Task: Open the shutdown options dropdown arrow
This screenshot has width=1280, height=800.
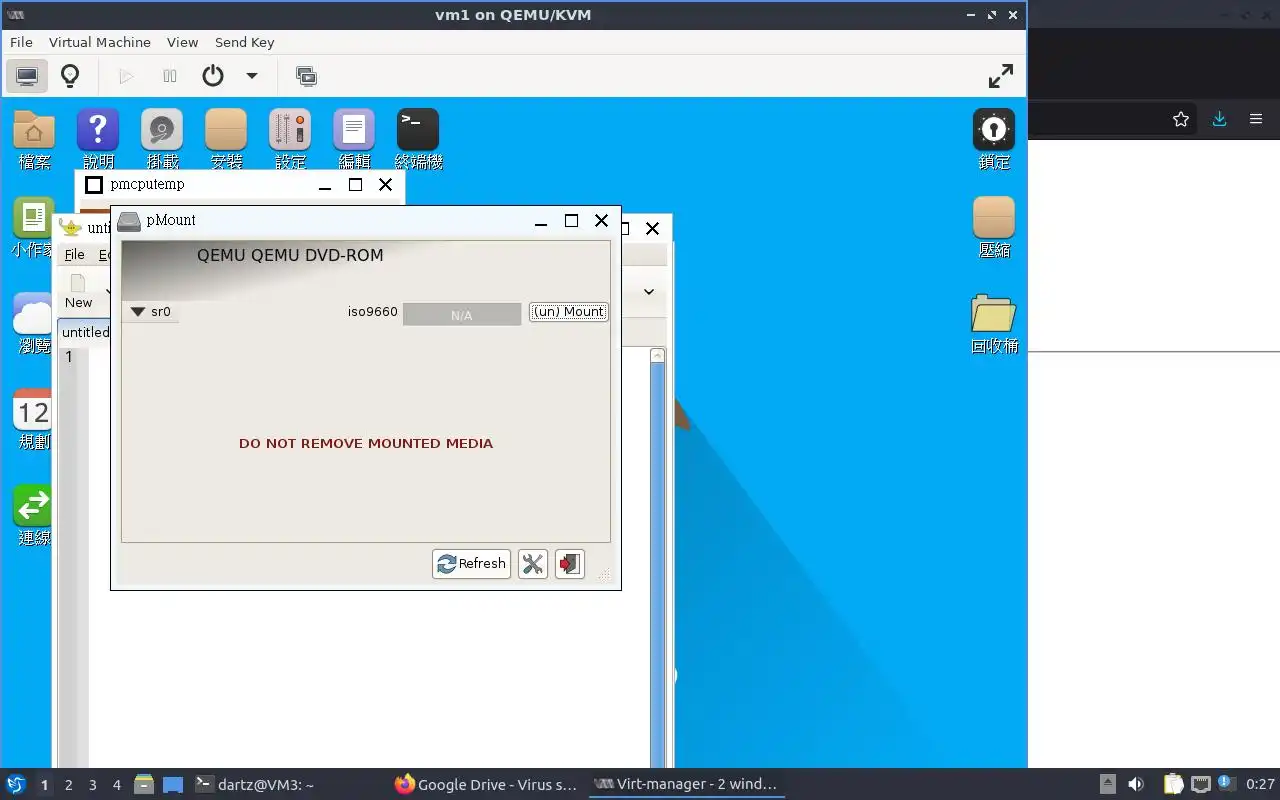Action: (x=252, y=76)
